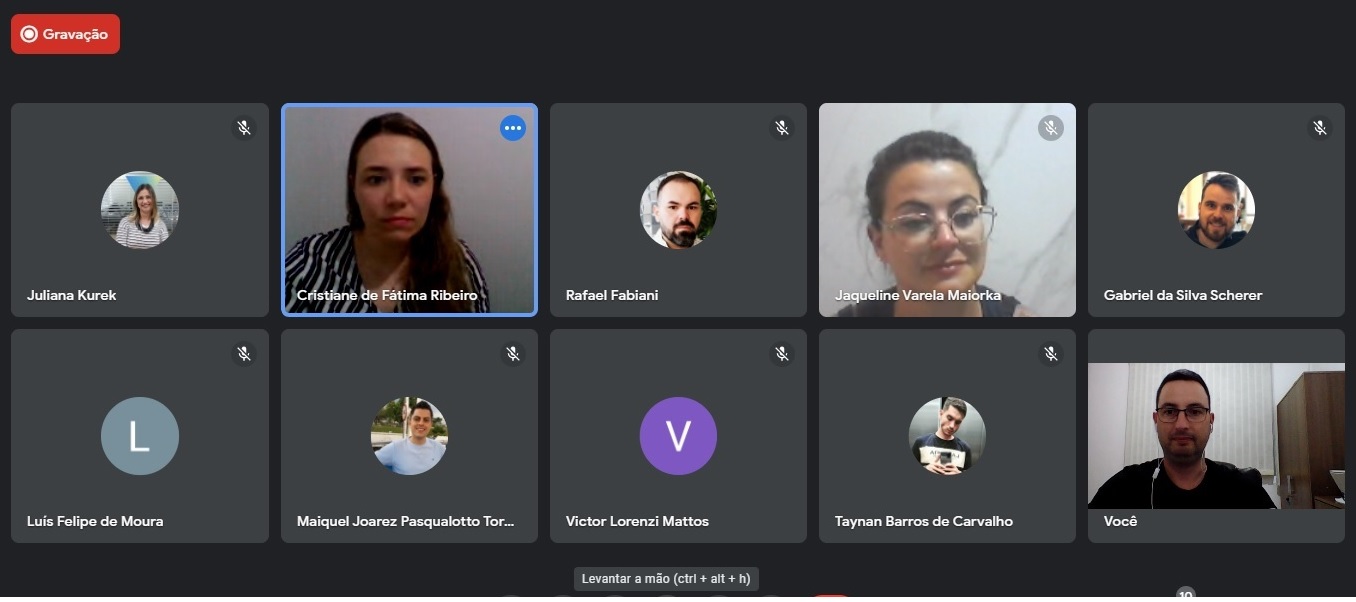Click the muted mic icon on Maiquel Joarez's tile
Viewport: 1356px width, 602px height.
[x=513, y=354]
